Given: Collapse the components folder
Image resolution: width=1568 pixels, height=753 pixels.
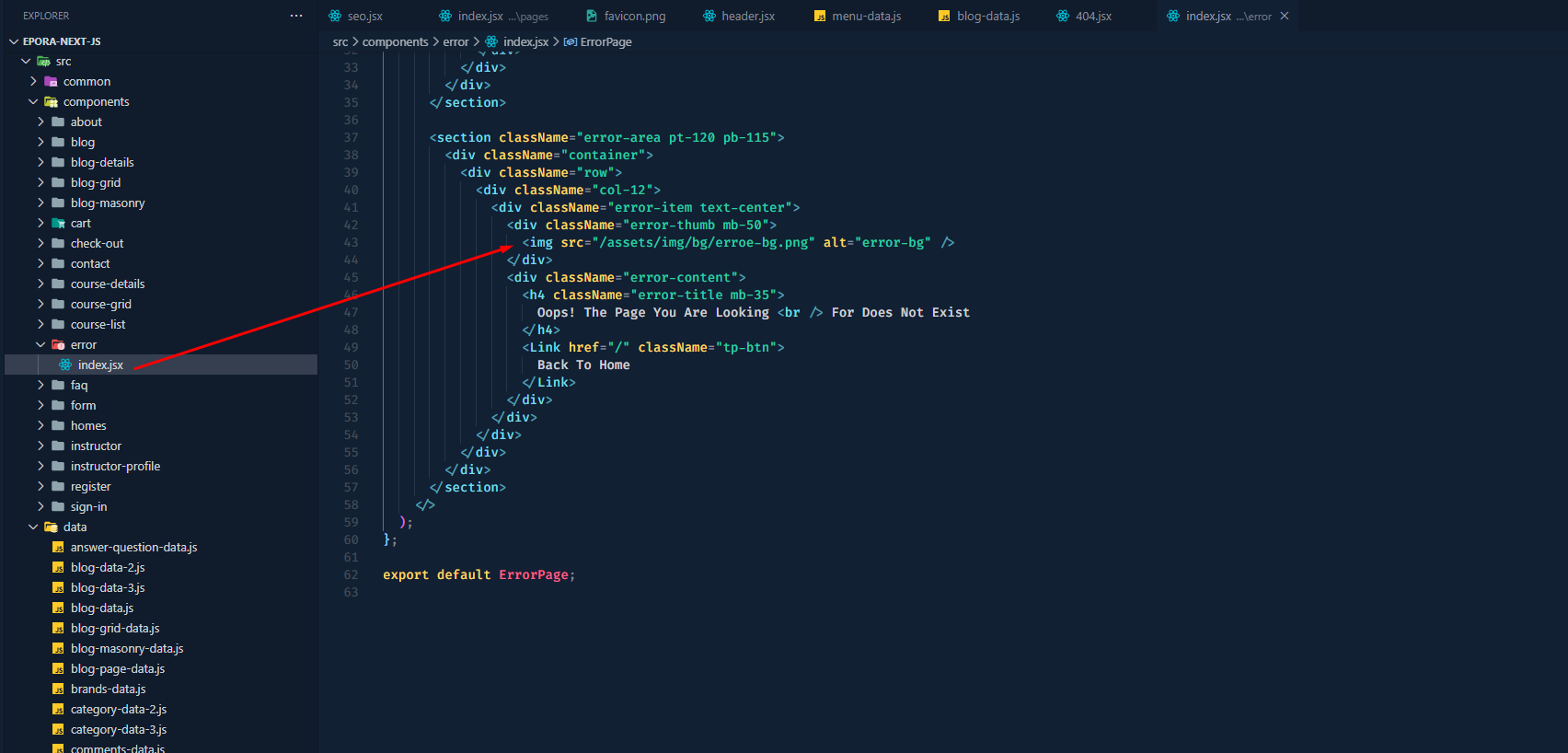Looking at the screenshot, I should click(33, 102).
